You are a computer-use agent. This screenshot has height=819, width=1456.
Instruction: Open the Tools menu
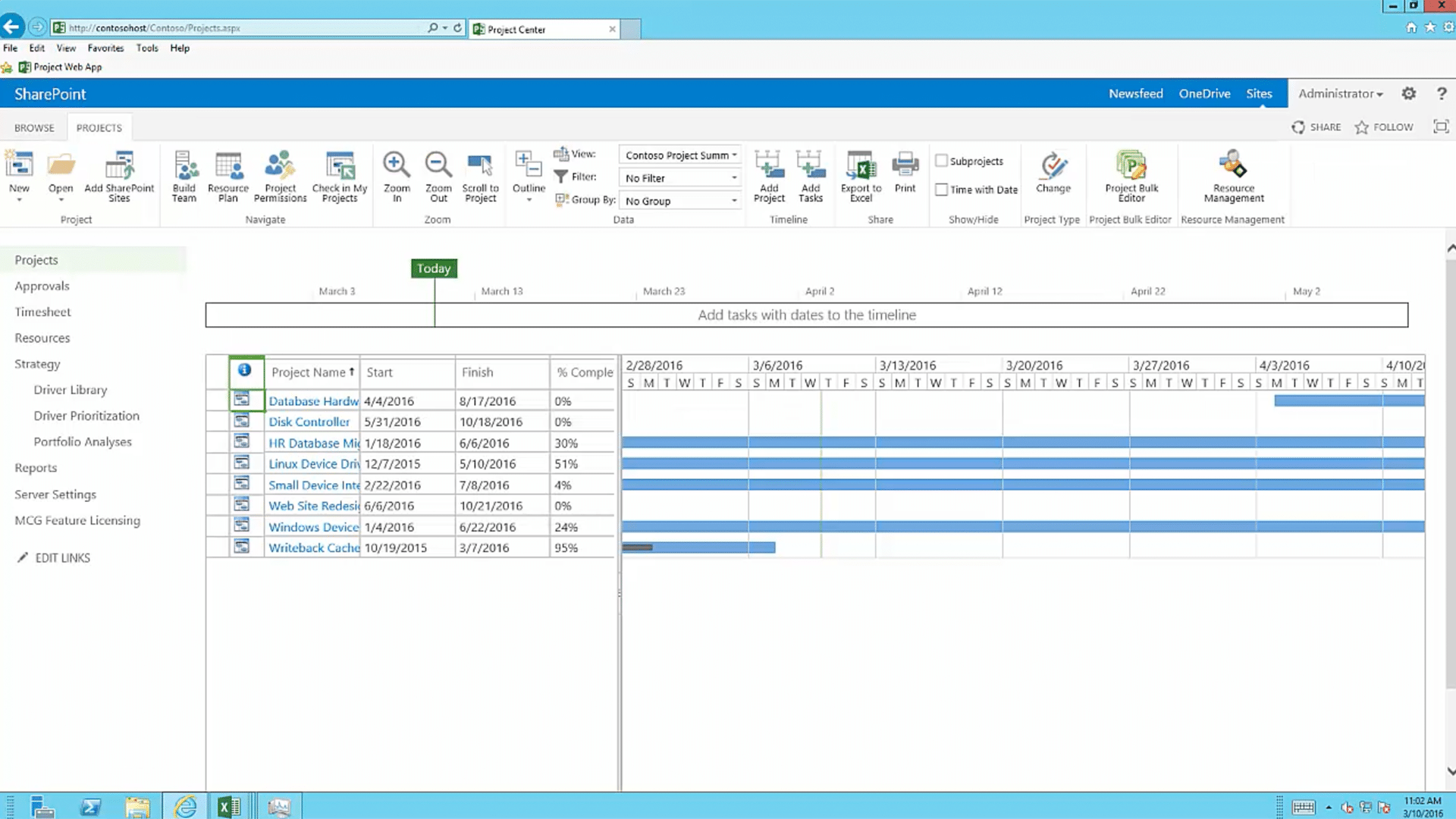coord(147,48)
